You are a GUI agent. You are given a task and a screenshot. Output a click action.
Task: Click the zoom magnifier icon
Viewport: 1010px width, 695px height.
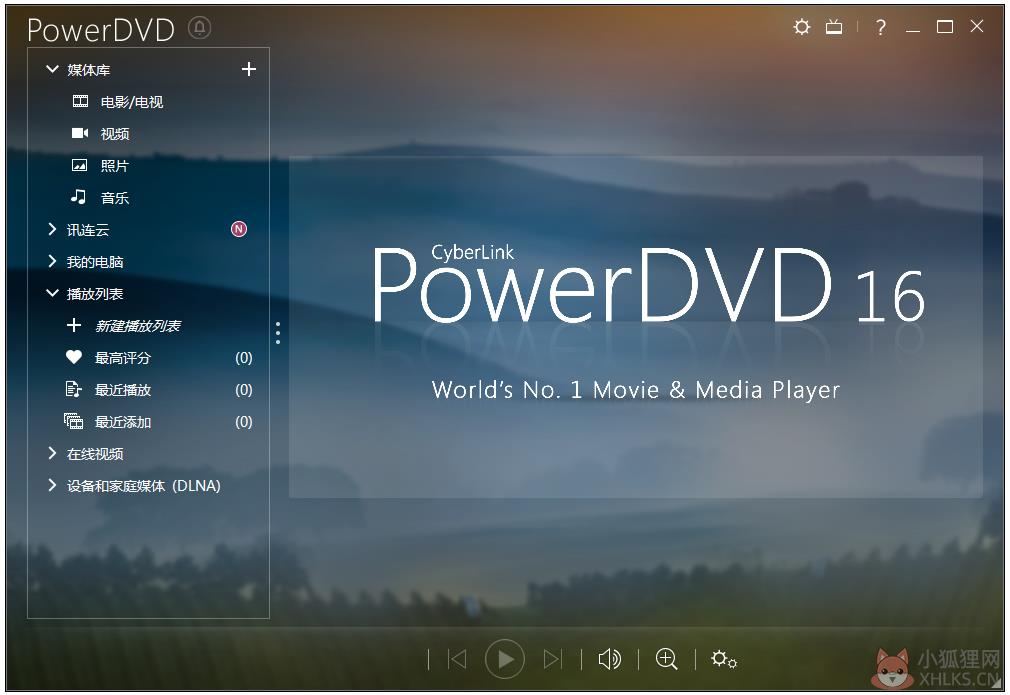tap(667, 659)
